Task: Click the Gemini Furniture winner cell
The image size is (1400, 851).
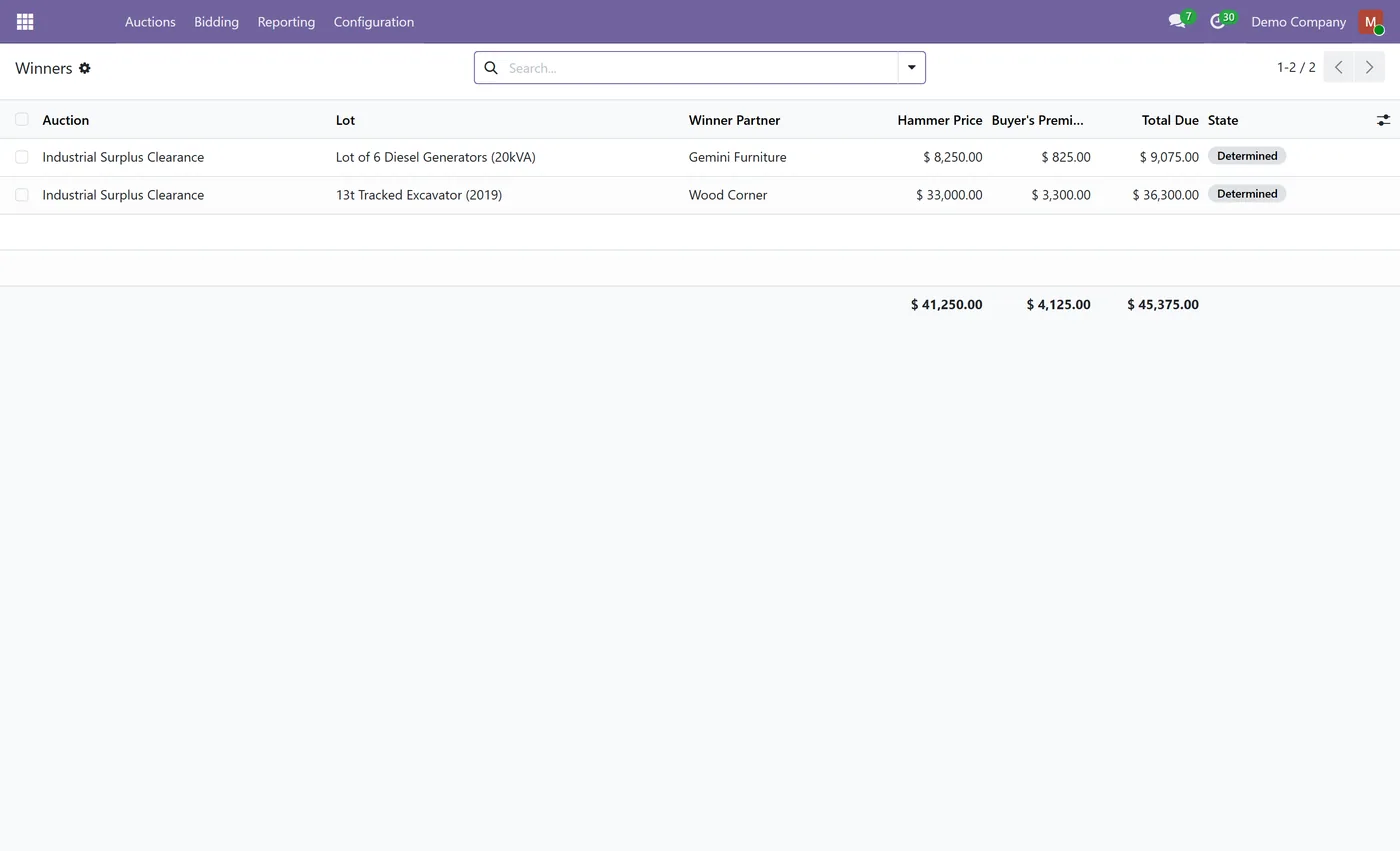Action: [x=738, y=157]
